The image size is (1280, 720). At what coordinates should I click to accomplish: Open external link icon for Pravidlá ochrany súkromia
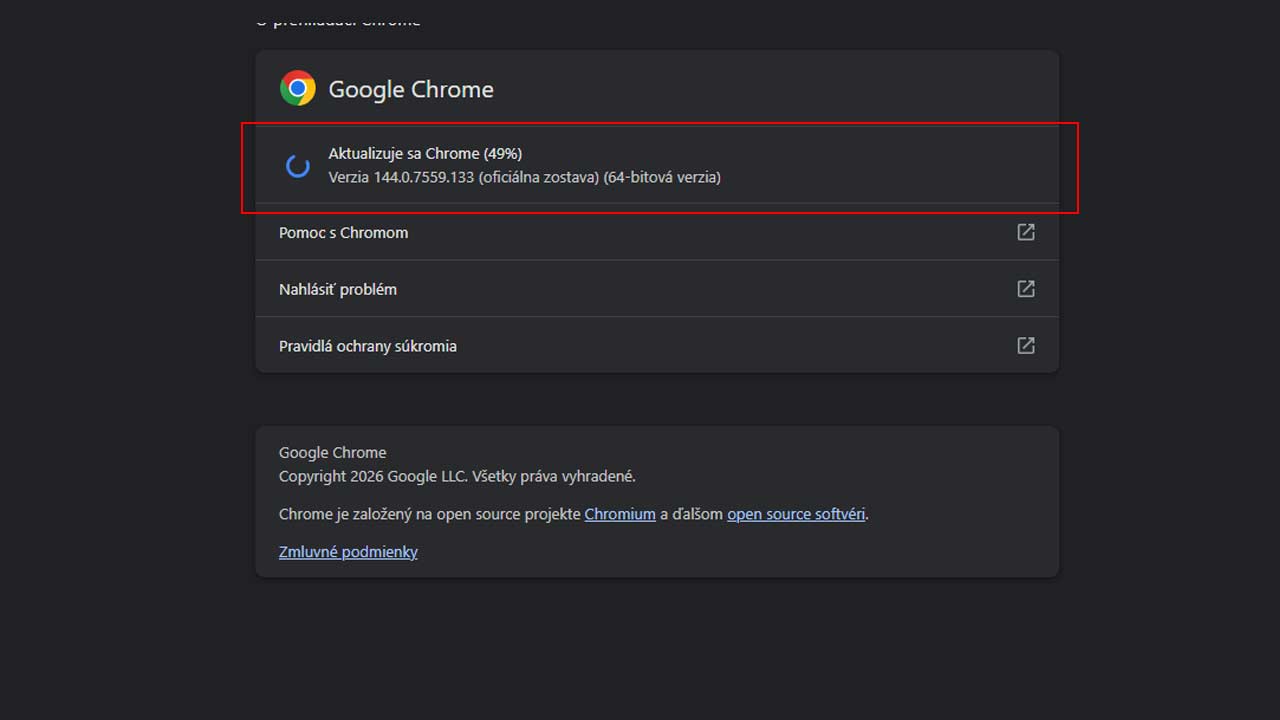pos(1026,346)
